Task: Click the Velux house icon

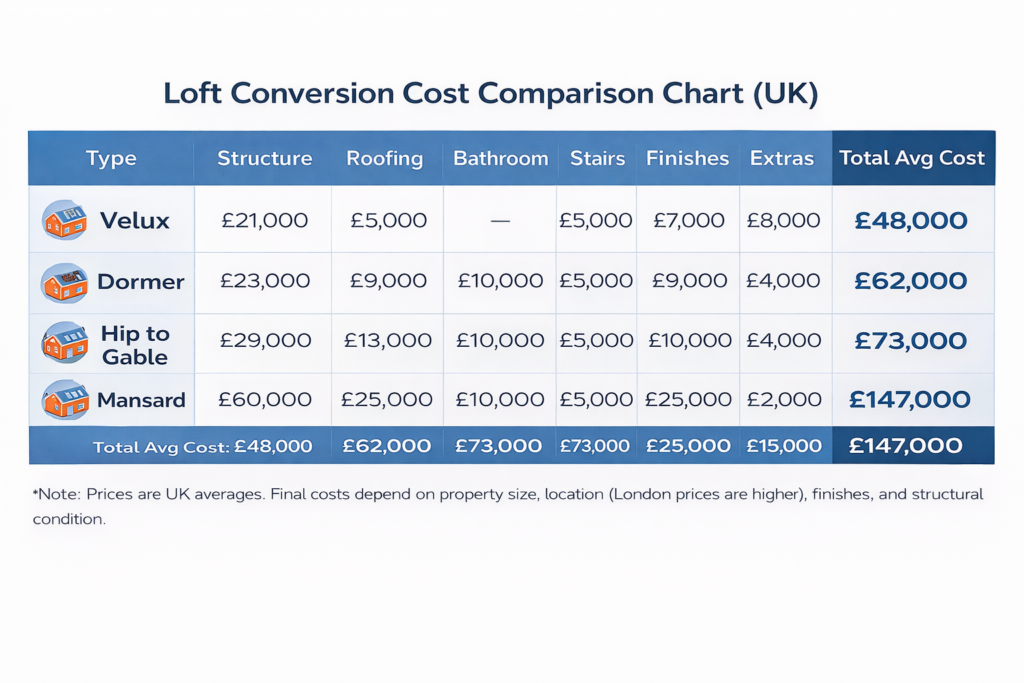Action: 64,220
